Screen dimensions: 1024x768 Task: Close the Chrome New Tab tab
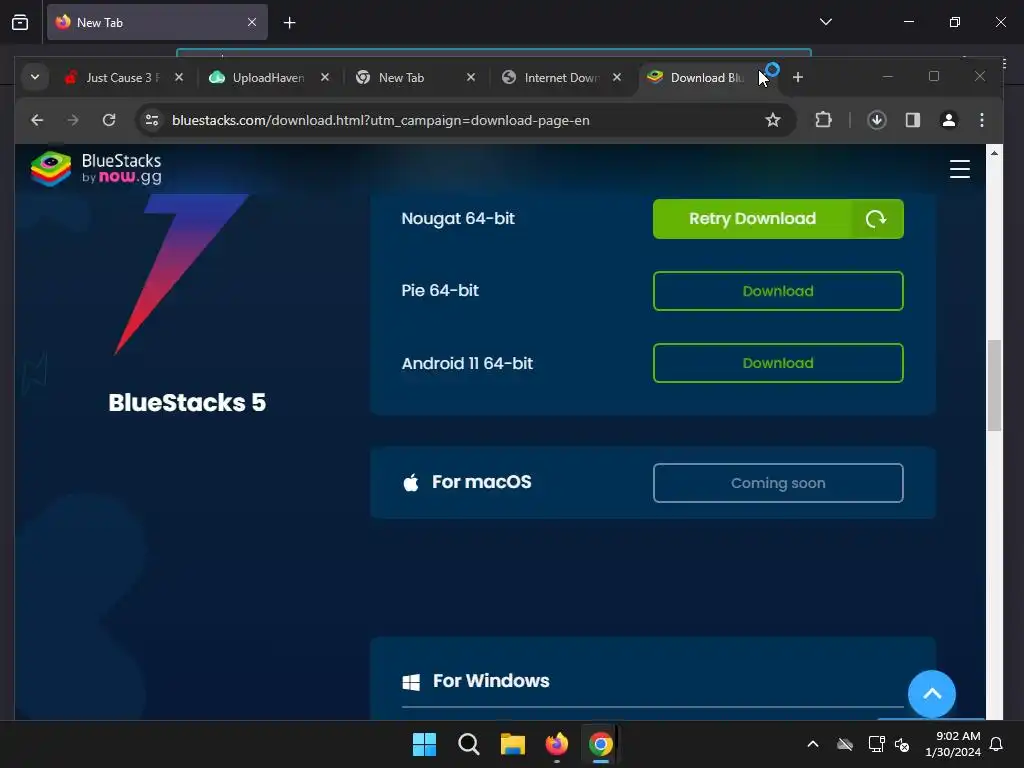click(471, 77)
